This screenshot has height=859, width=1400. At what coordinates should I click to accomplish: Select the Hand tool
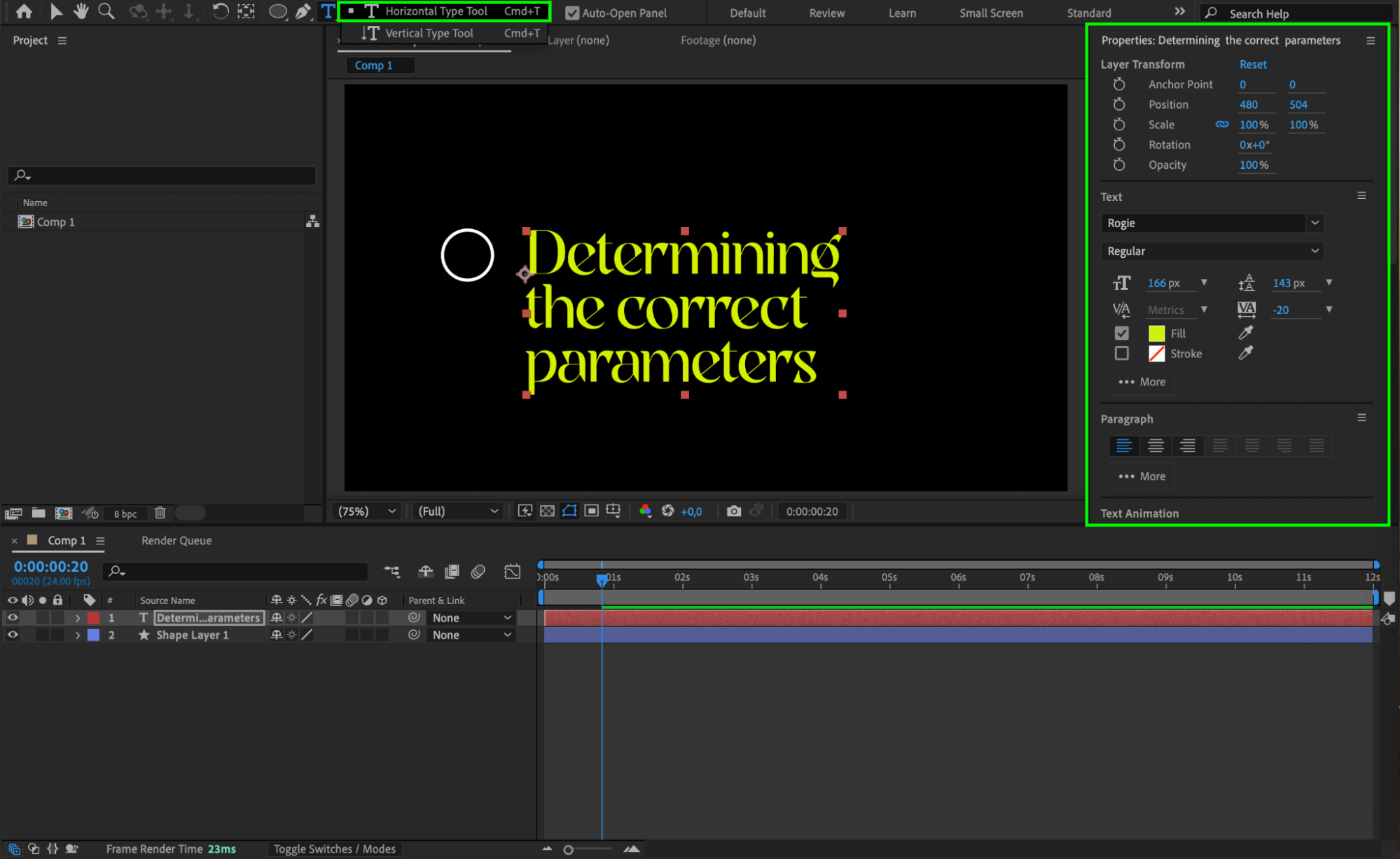(81, 11)
